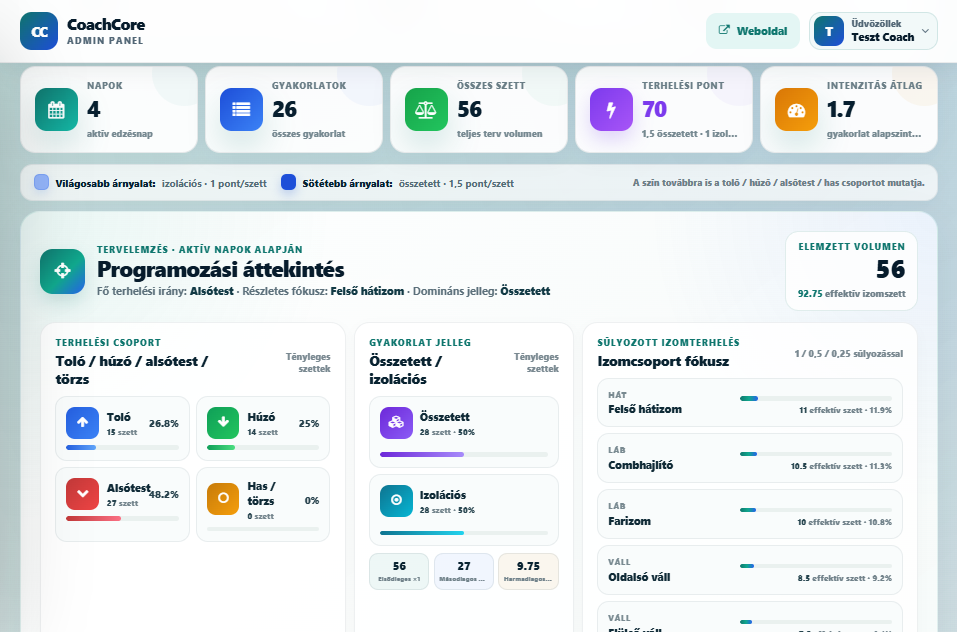Click the Izolációs target icon
This screenshot has height=632, width=957.
396,501
